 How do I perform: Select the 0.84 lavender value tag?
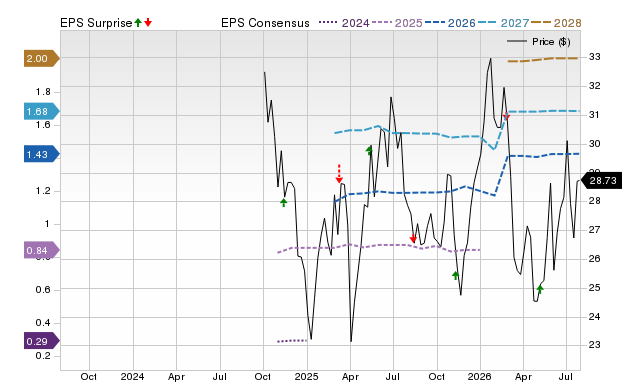(42, 250)
